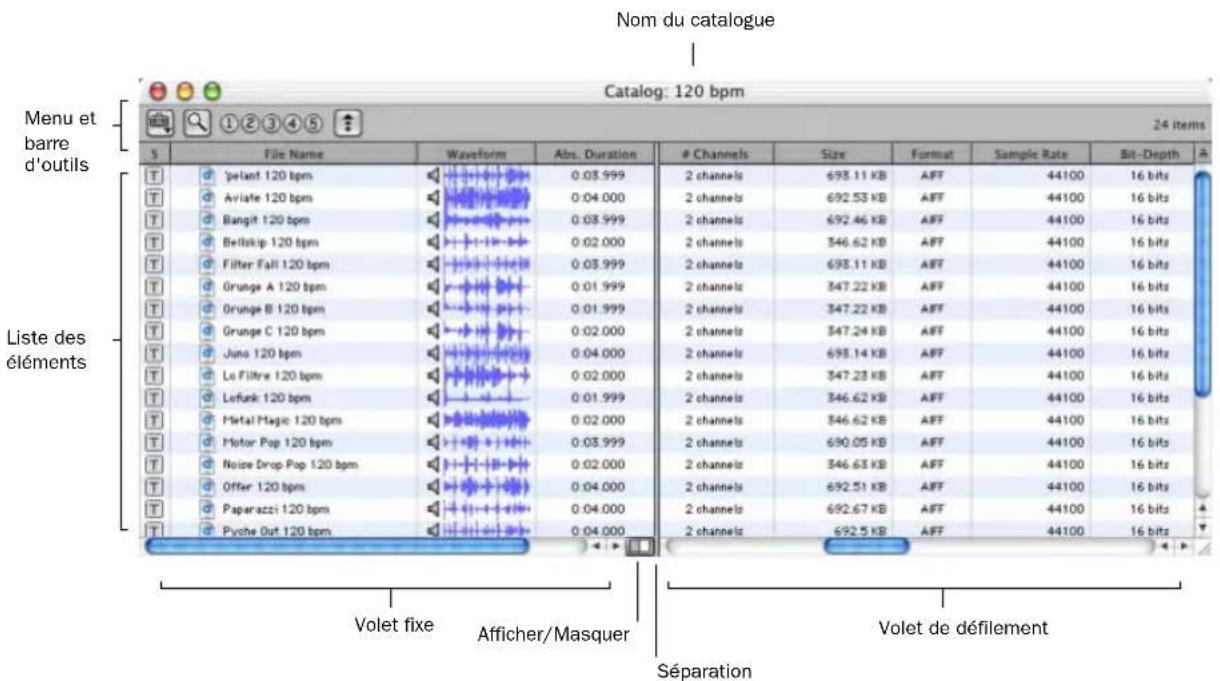Sort by the S status column header
This screenshot has height=681, width=1220.
point(154,154)
